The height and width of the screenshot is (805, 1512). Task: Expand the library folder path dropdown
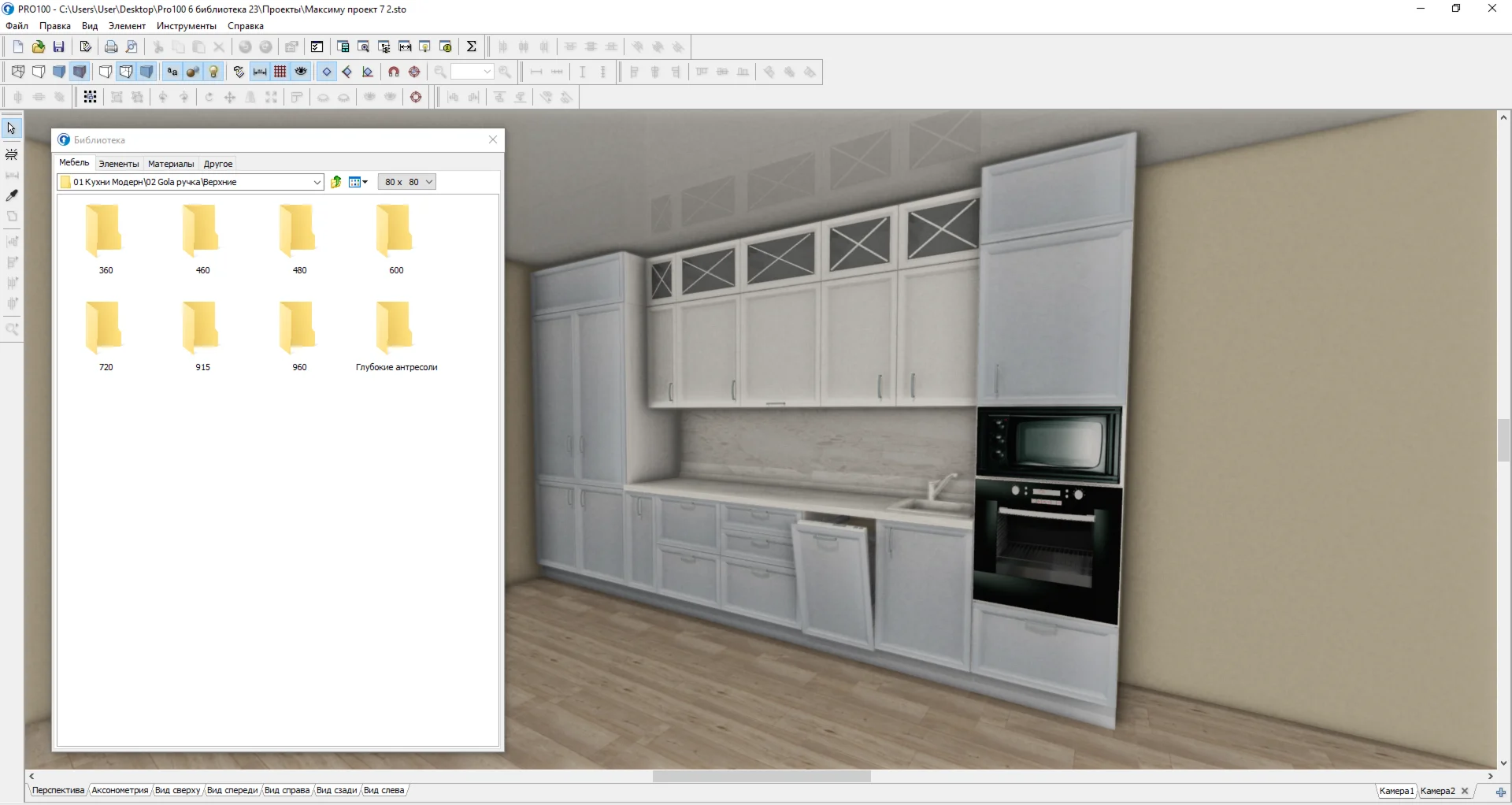point(317,182)
